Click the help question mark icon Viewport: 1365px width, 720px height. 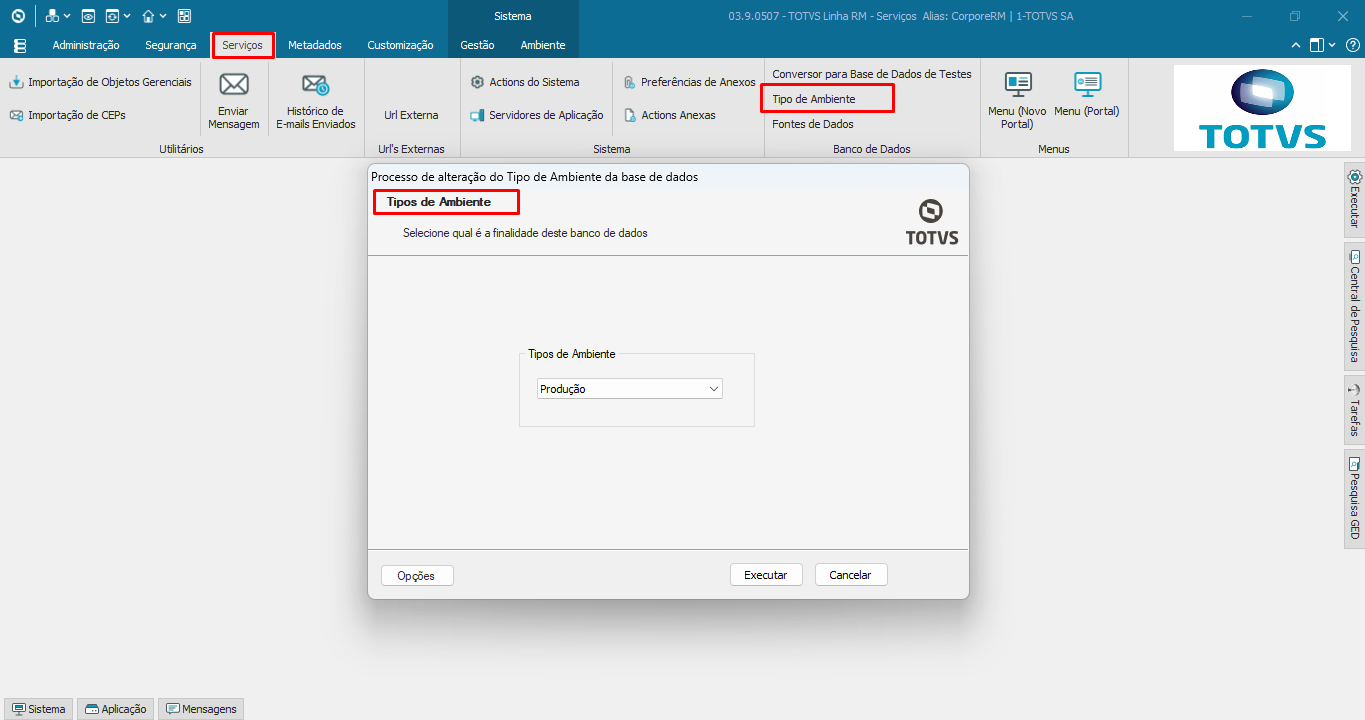(1351, 45)
